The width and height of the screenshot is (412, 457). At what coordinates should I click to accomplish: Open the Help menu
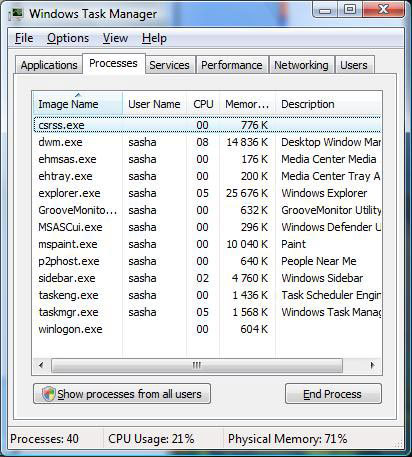(154, 38)
